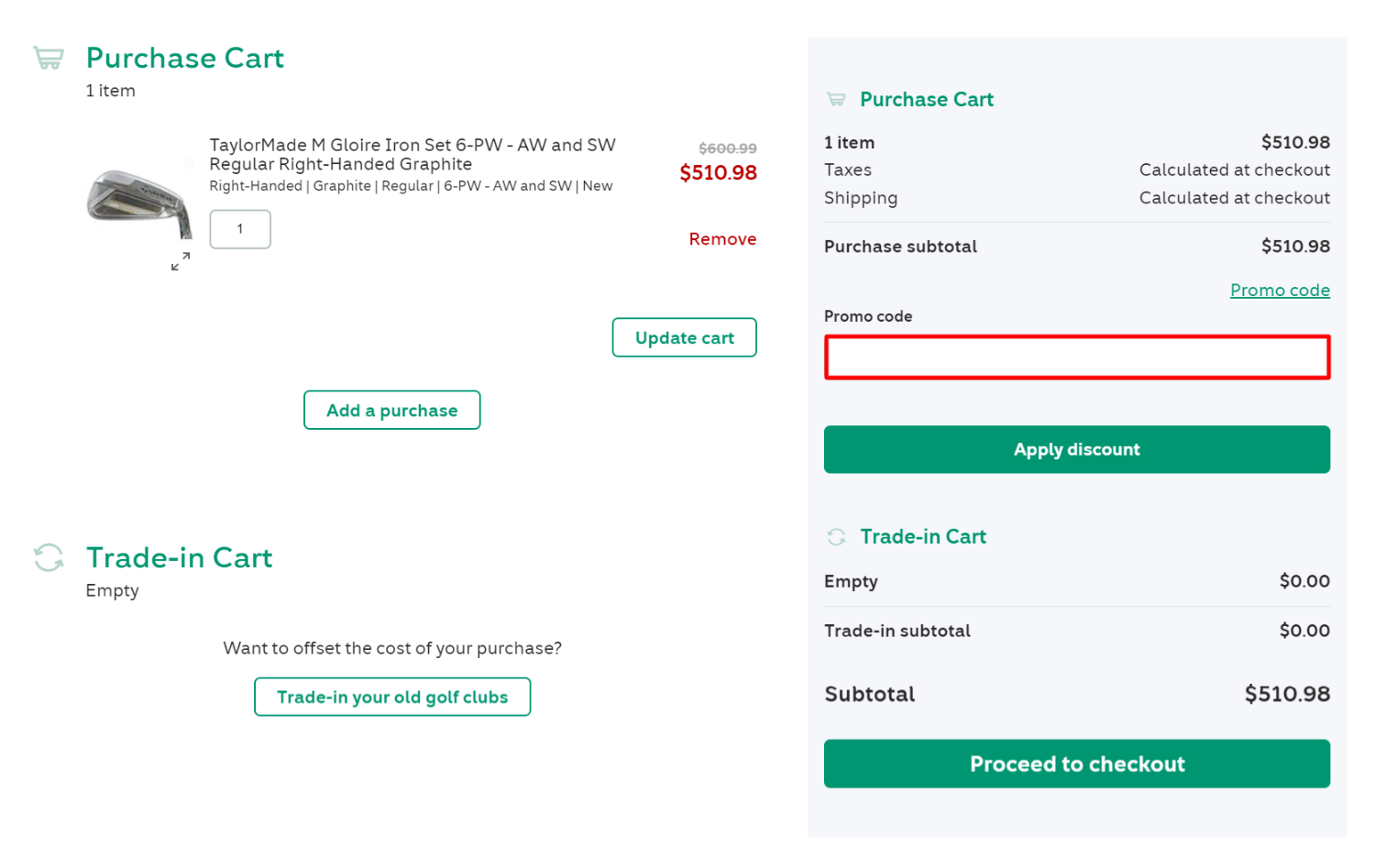Click the Promo code input field
Image resolution: width=1375 pixels, height=868 pixels.
[x=1076, y=357]
